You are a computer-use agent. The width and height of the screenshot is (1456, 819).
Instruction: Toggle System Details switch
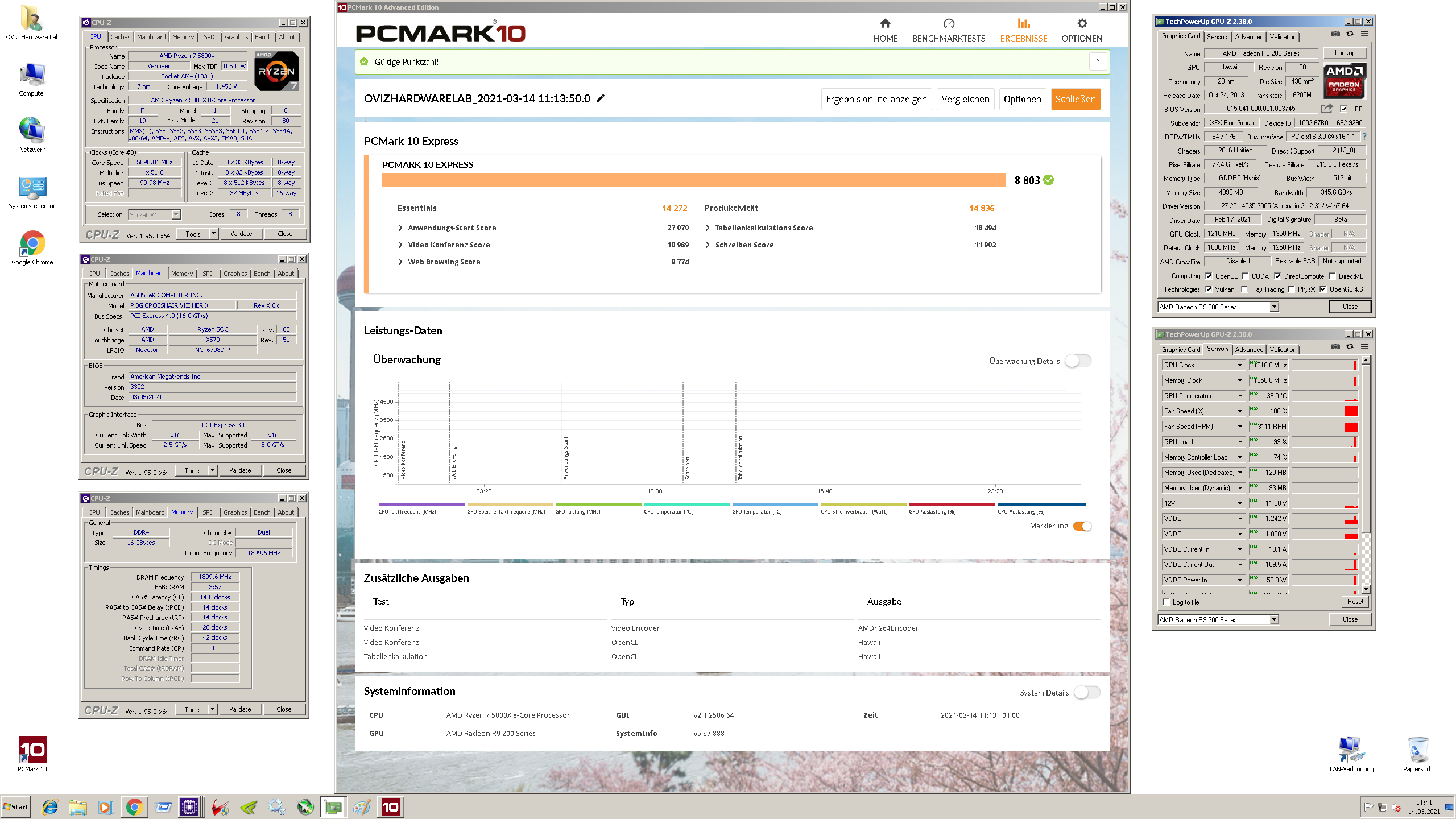(x=1087, y=693)
